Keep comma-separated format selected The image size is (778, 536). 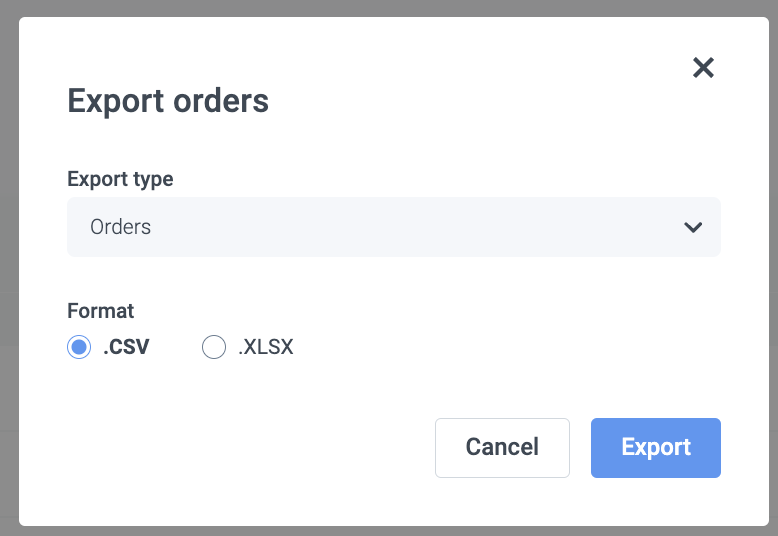[x=79, y=348]
